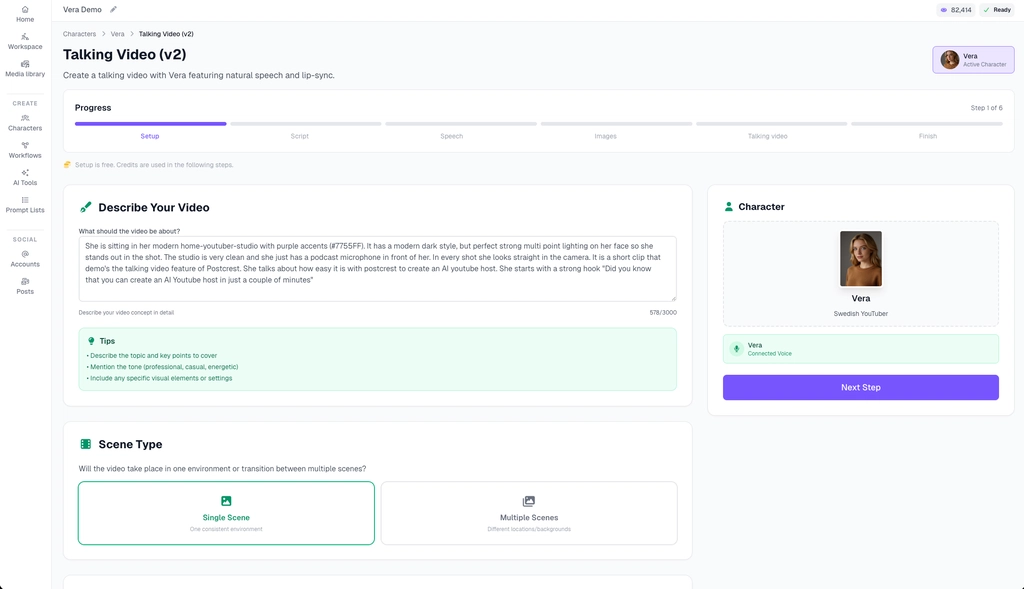
Task: Click the Next Step button
Action: (x=860, y=387)
